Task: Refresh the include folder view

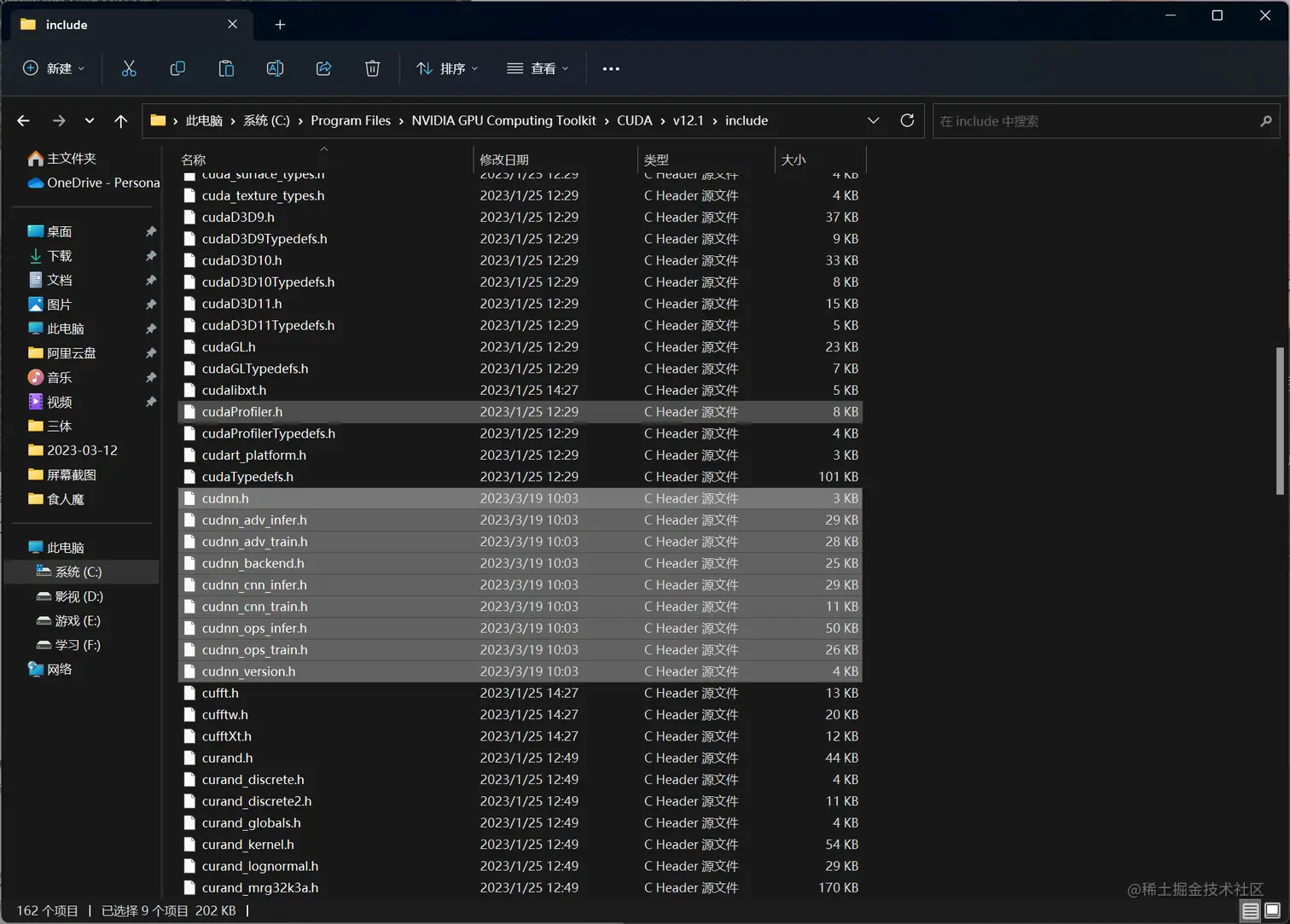Action: pos(907,120)
